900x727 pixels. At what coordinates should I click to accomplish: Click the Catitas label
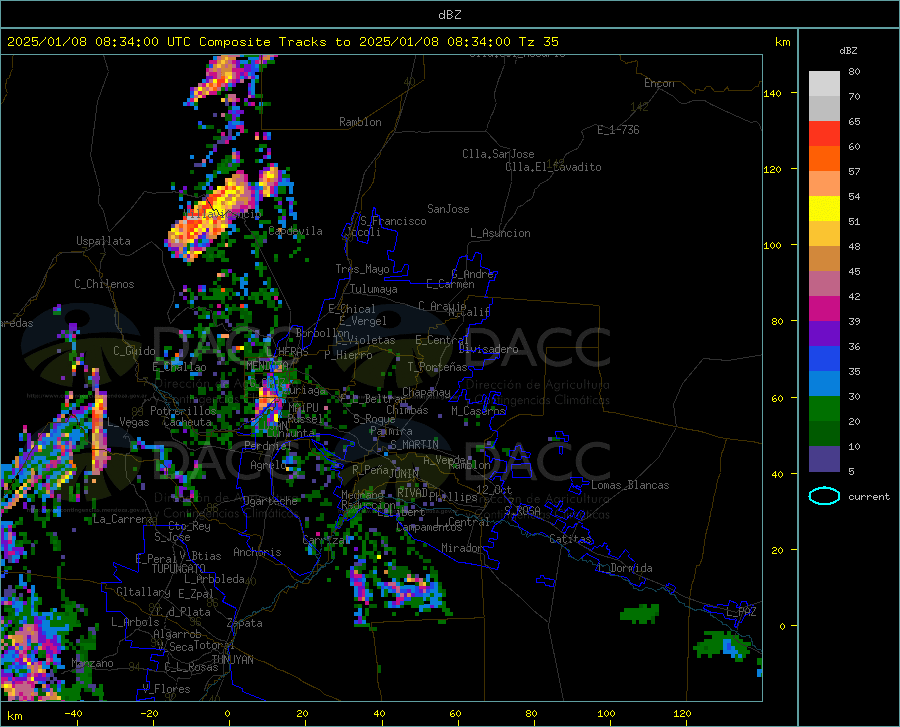(x=571, y=539)
